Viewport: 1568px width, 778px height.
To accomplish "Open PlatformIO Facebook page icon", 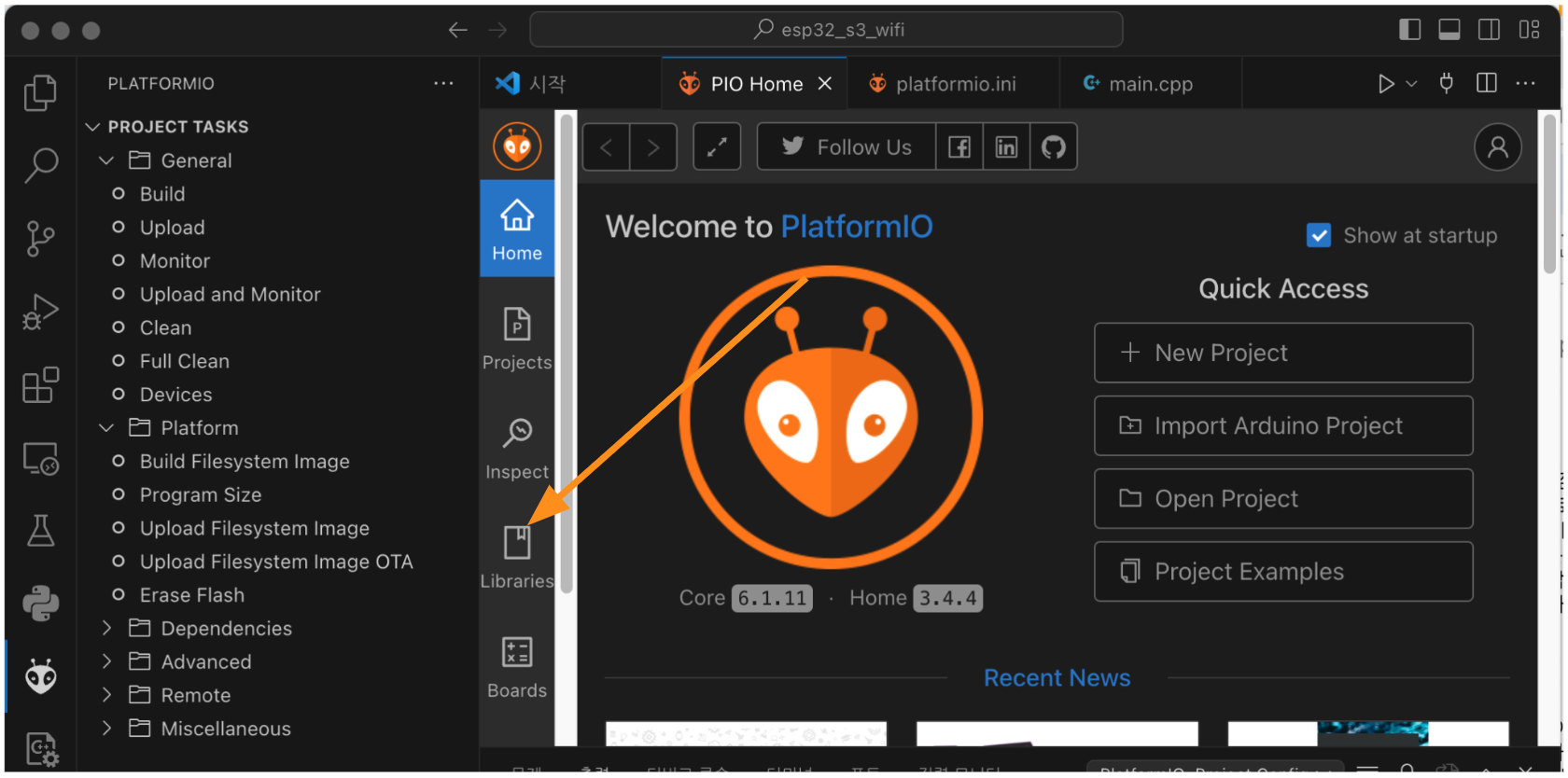I will [x=959, y=147].
